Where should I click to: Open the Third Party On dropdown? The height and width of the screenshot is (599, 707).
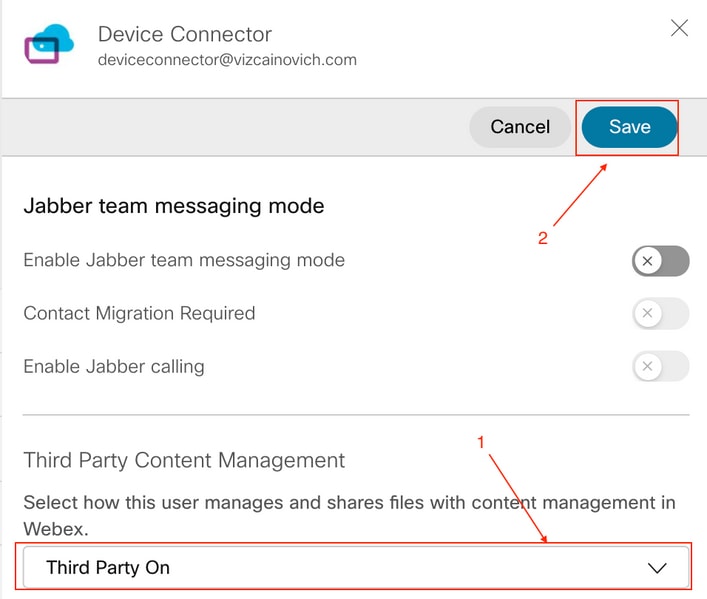(356, 567)
